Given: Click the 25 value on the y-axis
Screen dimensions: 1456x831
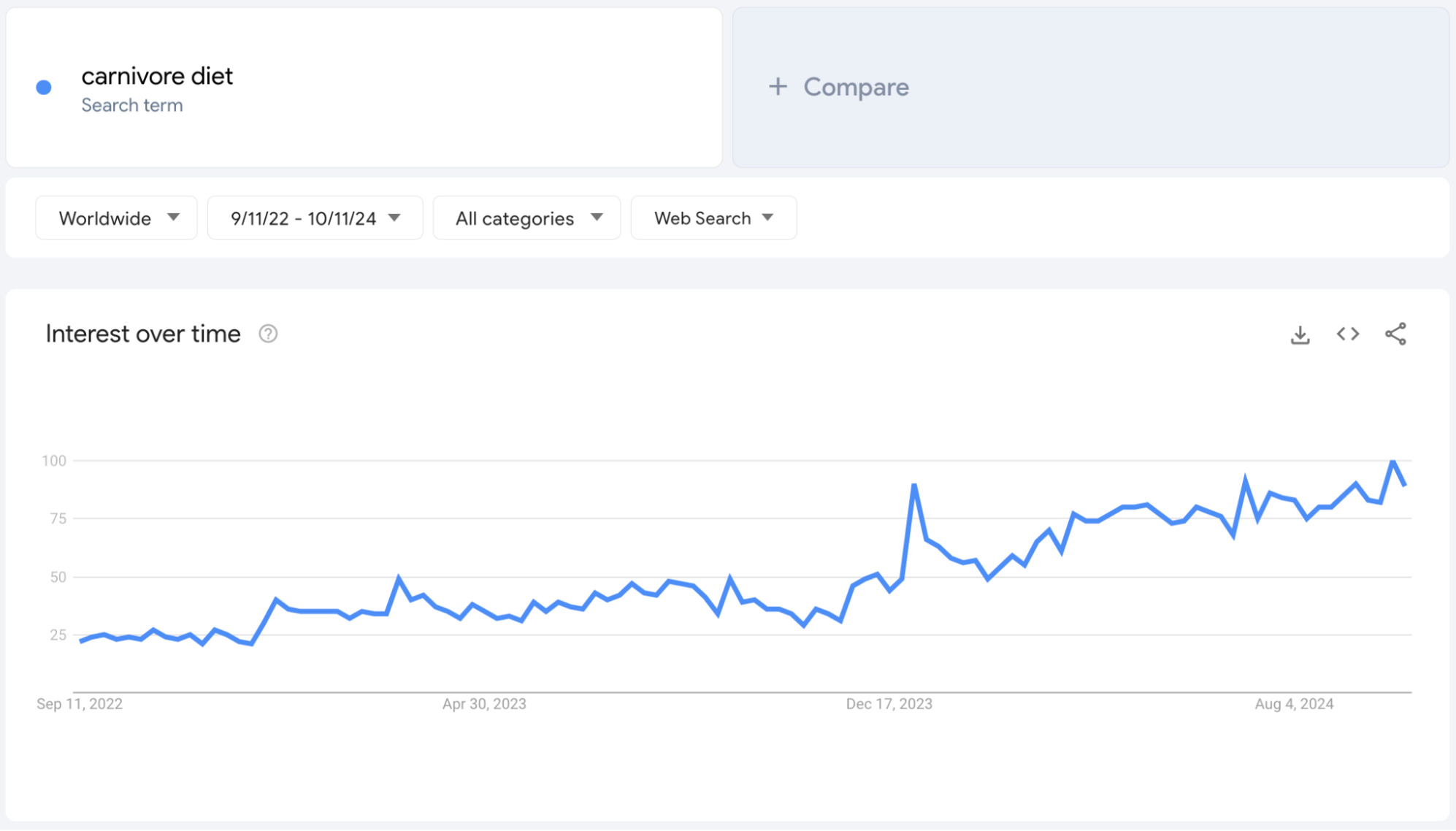Looking at the screenshot, I should click(58, 635).
